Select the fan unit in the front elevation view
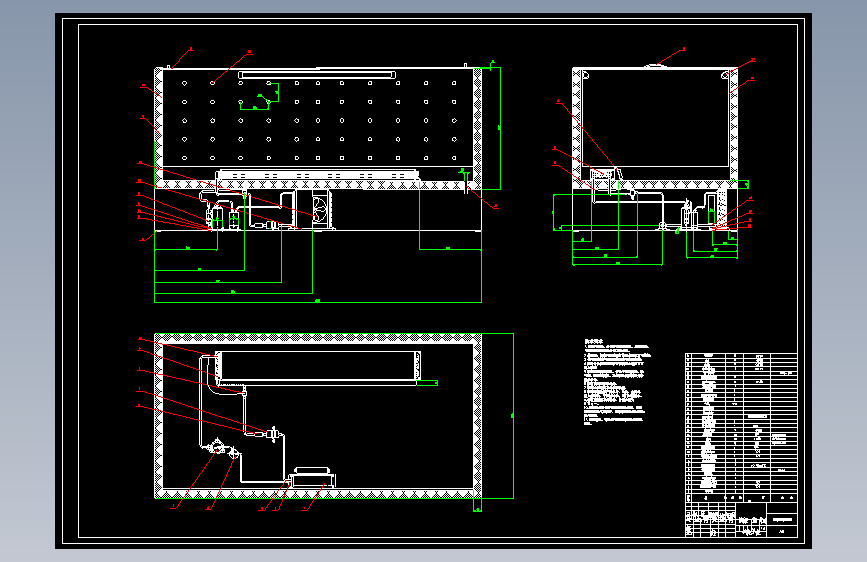 pos(321,209)
